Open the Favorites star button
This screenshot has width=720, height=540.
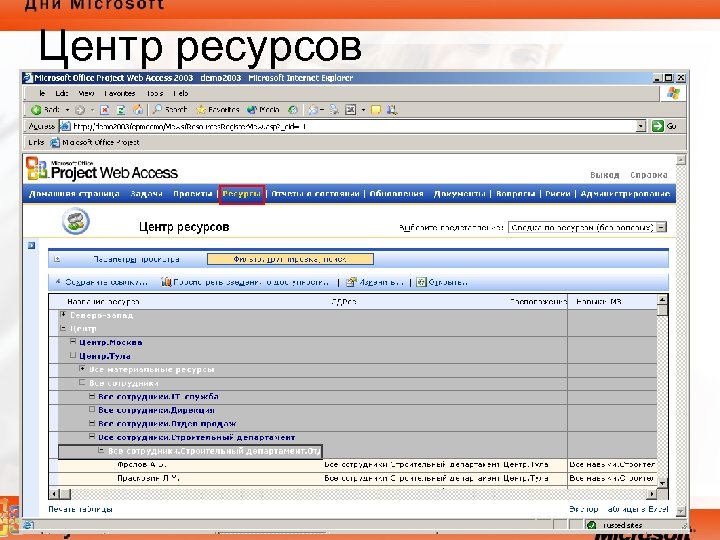pos(218,110)
